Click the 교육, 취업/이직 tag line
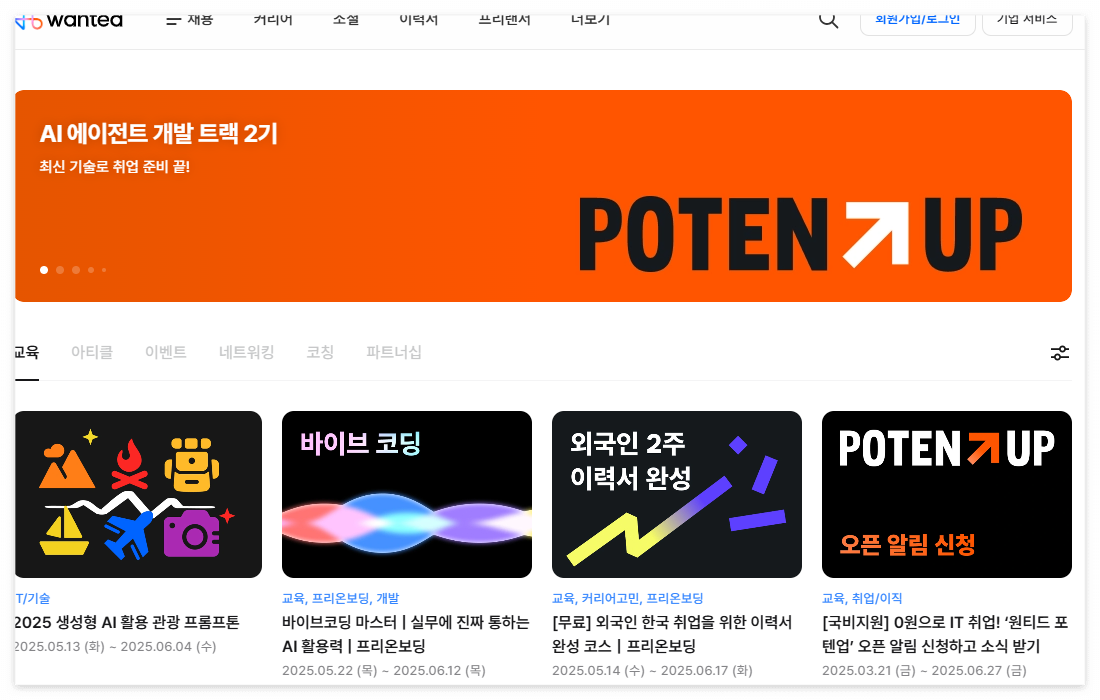Viewport: 1100px width, 700px height. [862, 598]
